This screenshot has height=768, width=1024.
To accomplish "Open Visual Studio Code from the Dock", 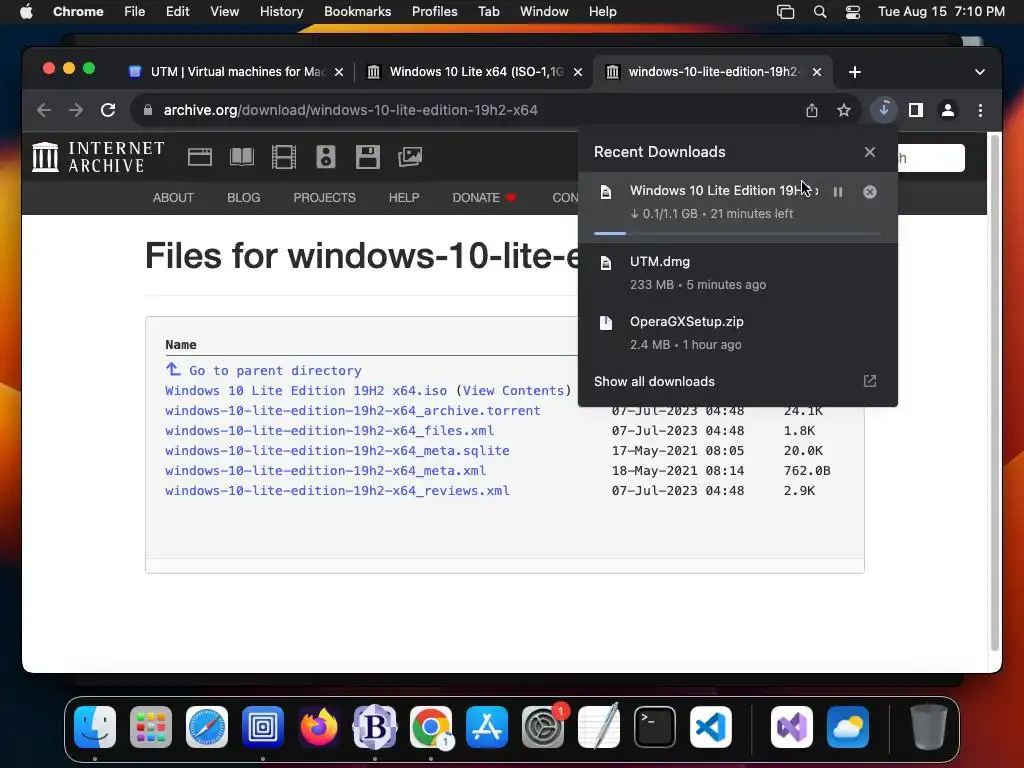I will pos(711,727).
